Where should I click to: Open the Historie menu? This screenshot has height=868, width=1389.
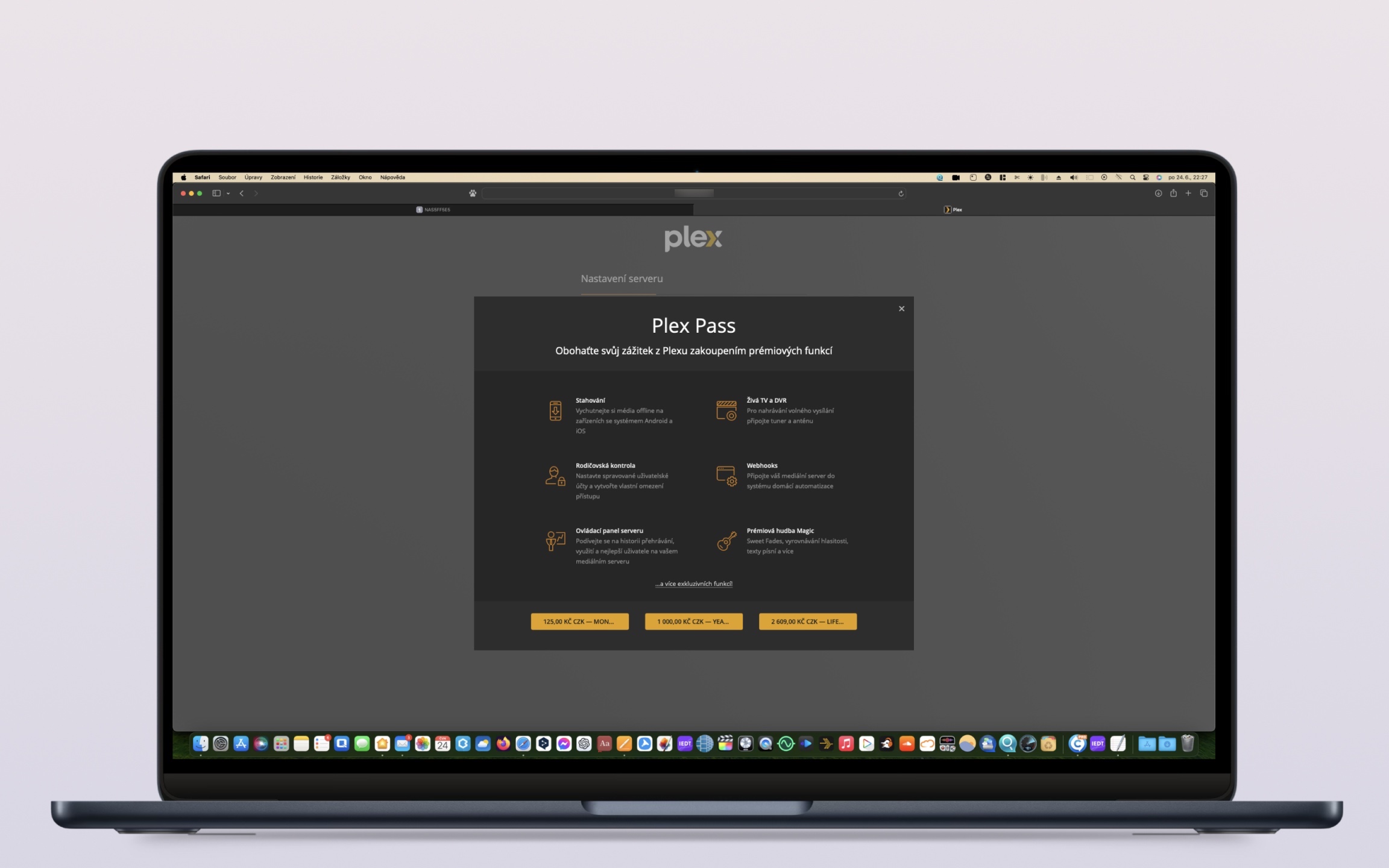[x=313, y=177]
